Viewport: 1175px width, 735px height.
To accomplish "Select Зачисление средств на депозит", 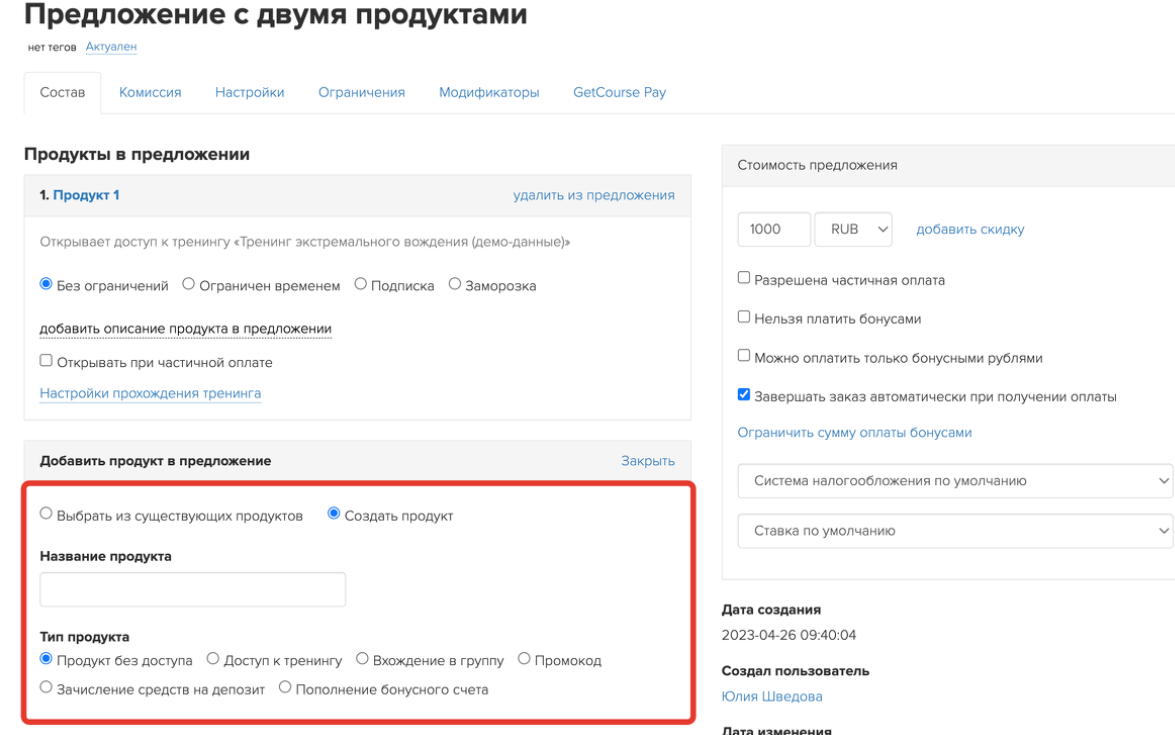I will [x=46, y=687].
